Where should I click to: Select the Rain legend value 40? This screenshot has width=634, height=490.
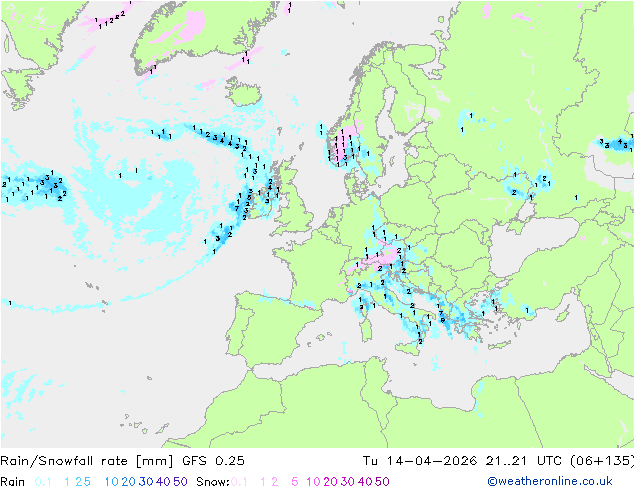(163, 482)
